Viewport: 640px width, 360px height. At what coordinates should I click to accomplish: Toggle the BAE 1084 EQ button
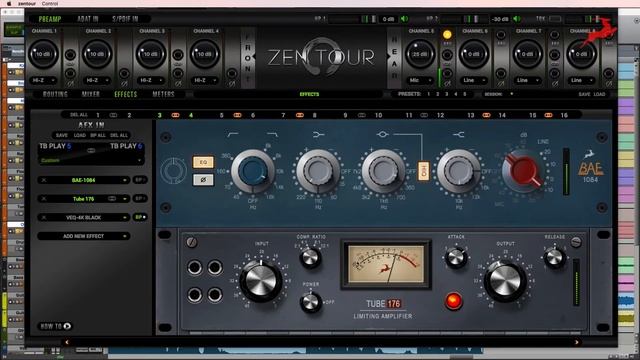click(203, 162)
